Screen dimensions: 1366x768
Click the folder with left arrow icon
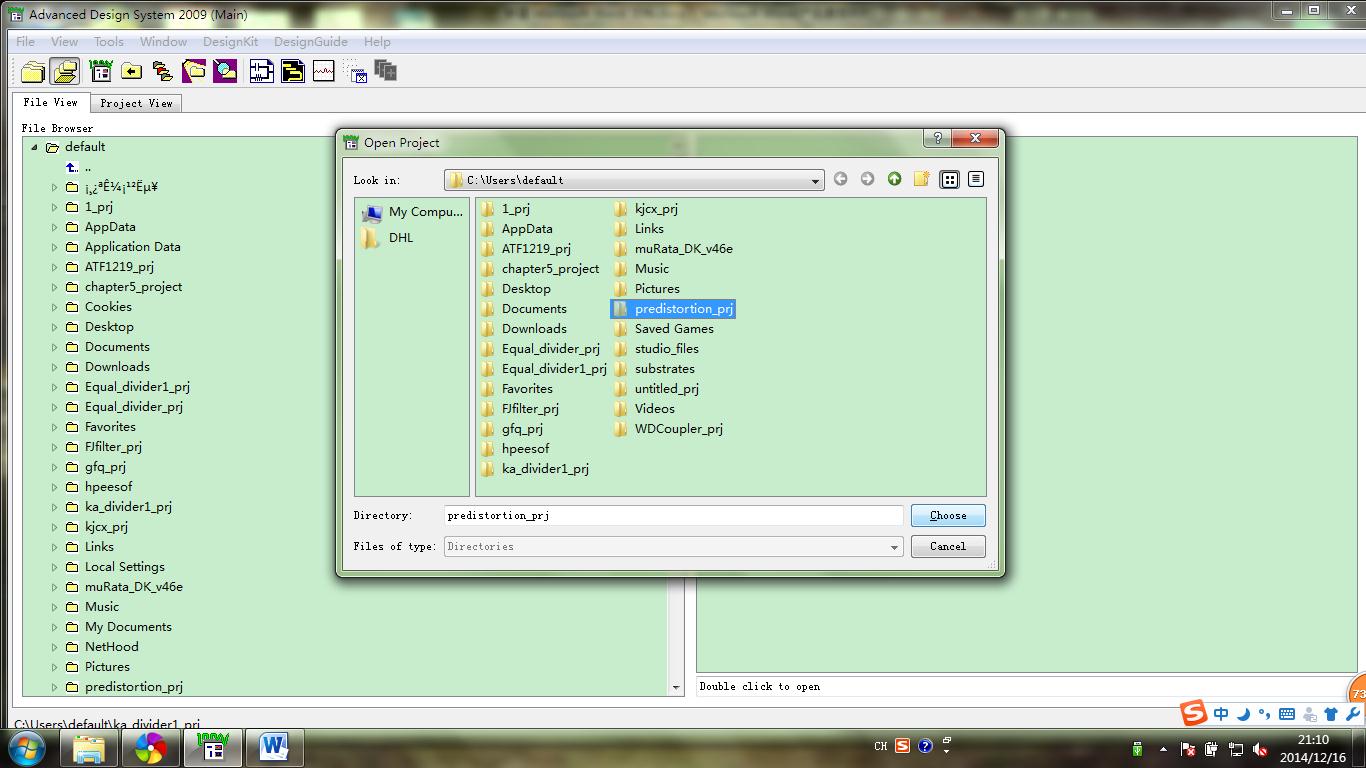pyautogui.click(x=131, y=71)
